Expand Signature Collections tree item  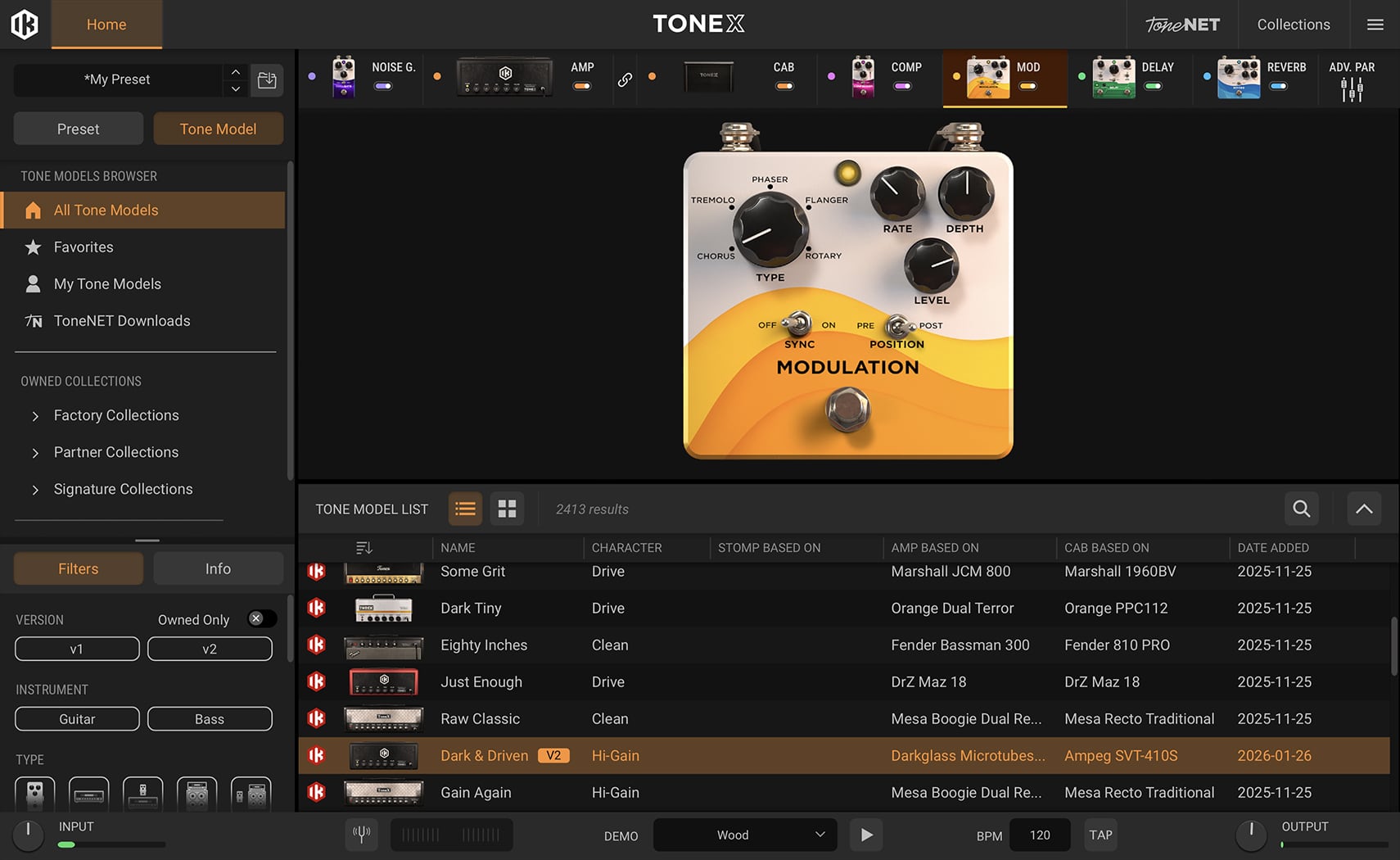35,490
